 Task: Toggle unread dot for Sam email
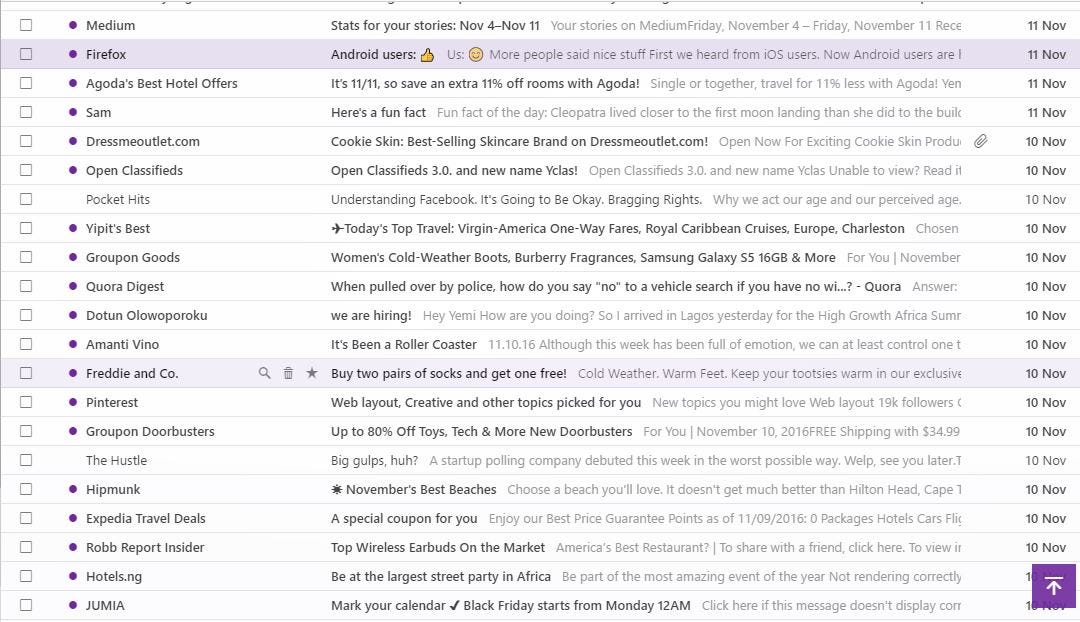[x=73, y=112]
